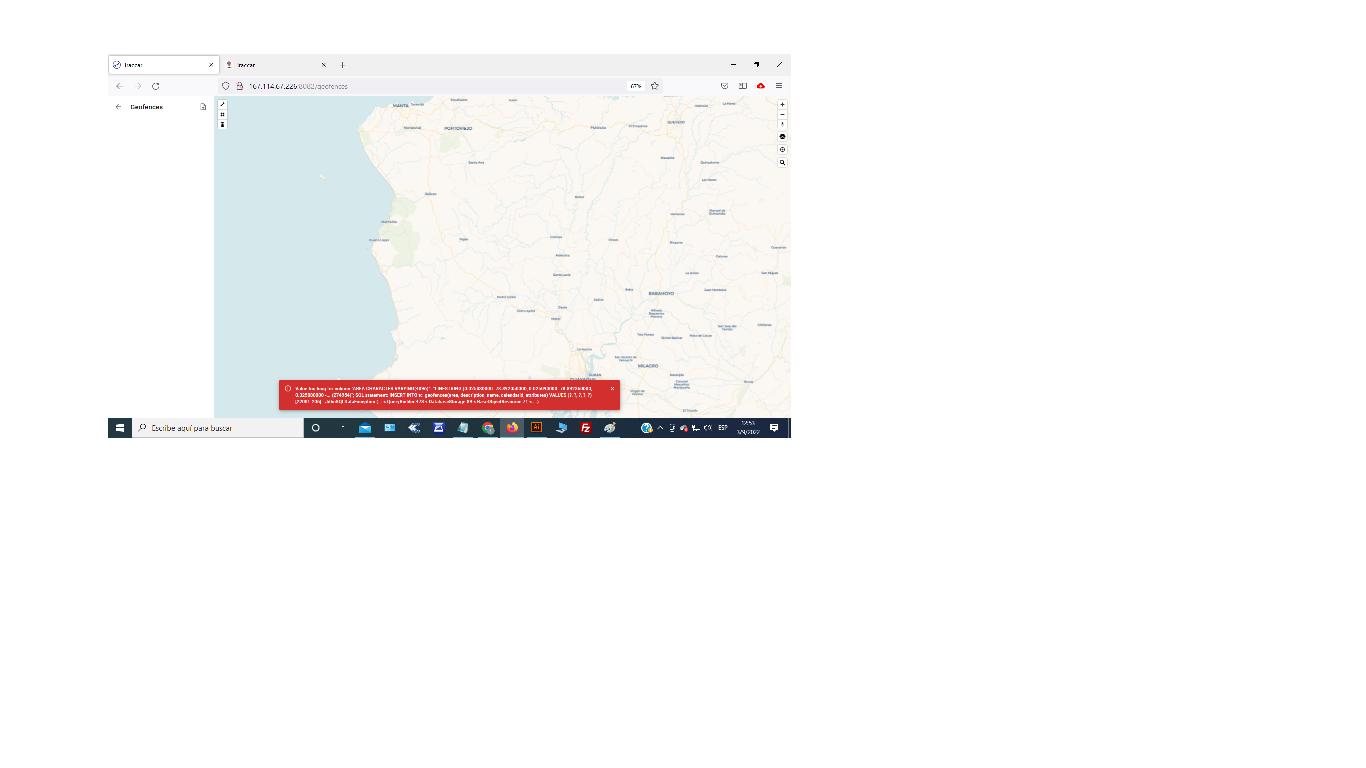Viewport: 1366px width, 768px height.
Task: Click the upload geofence file icon beside Geofencias
Action: coord(201,107)
